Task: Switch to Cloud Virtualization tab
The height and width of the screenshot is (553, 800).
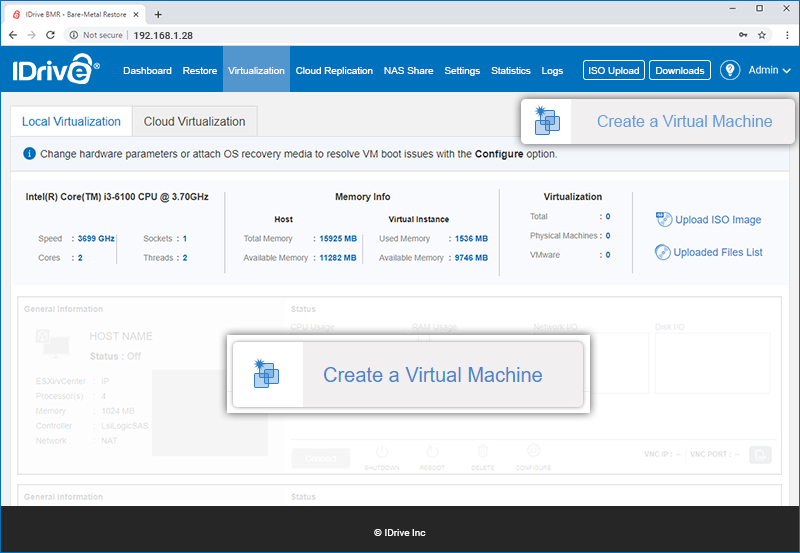Action: click(194, 121)
